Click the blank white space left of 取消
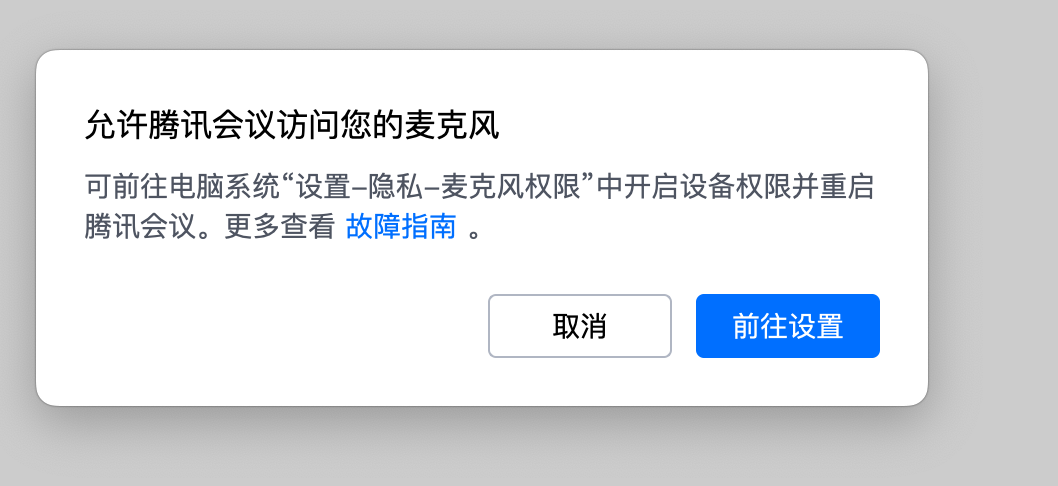The height and width of the screenshot is (486, 1058). click(270, 326)
